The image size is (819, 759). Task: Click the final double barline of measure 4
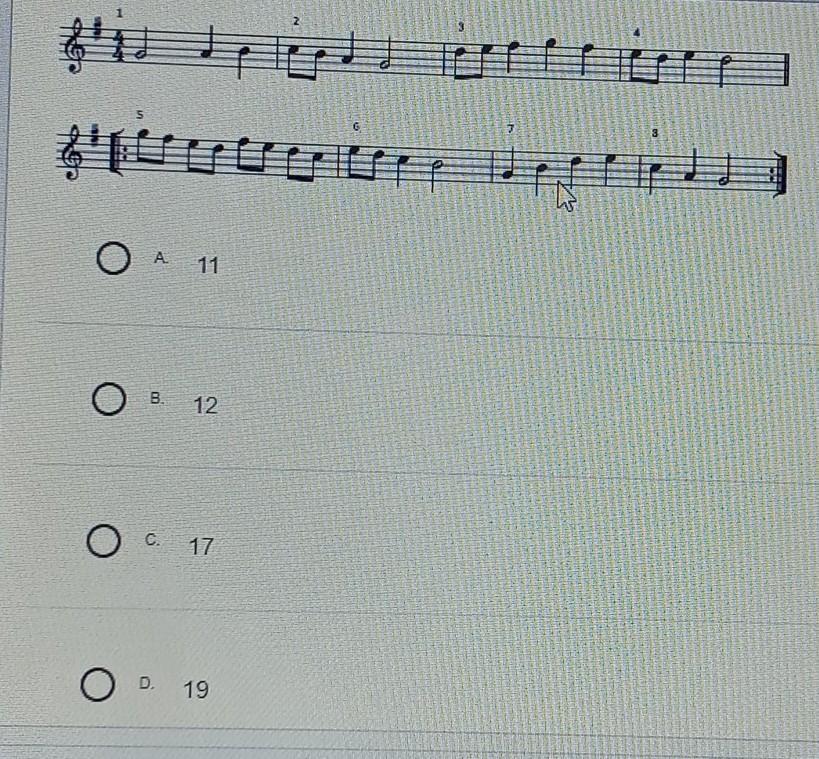point(786,69)
